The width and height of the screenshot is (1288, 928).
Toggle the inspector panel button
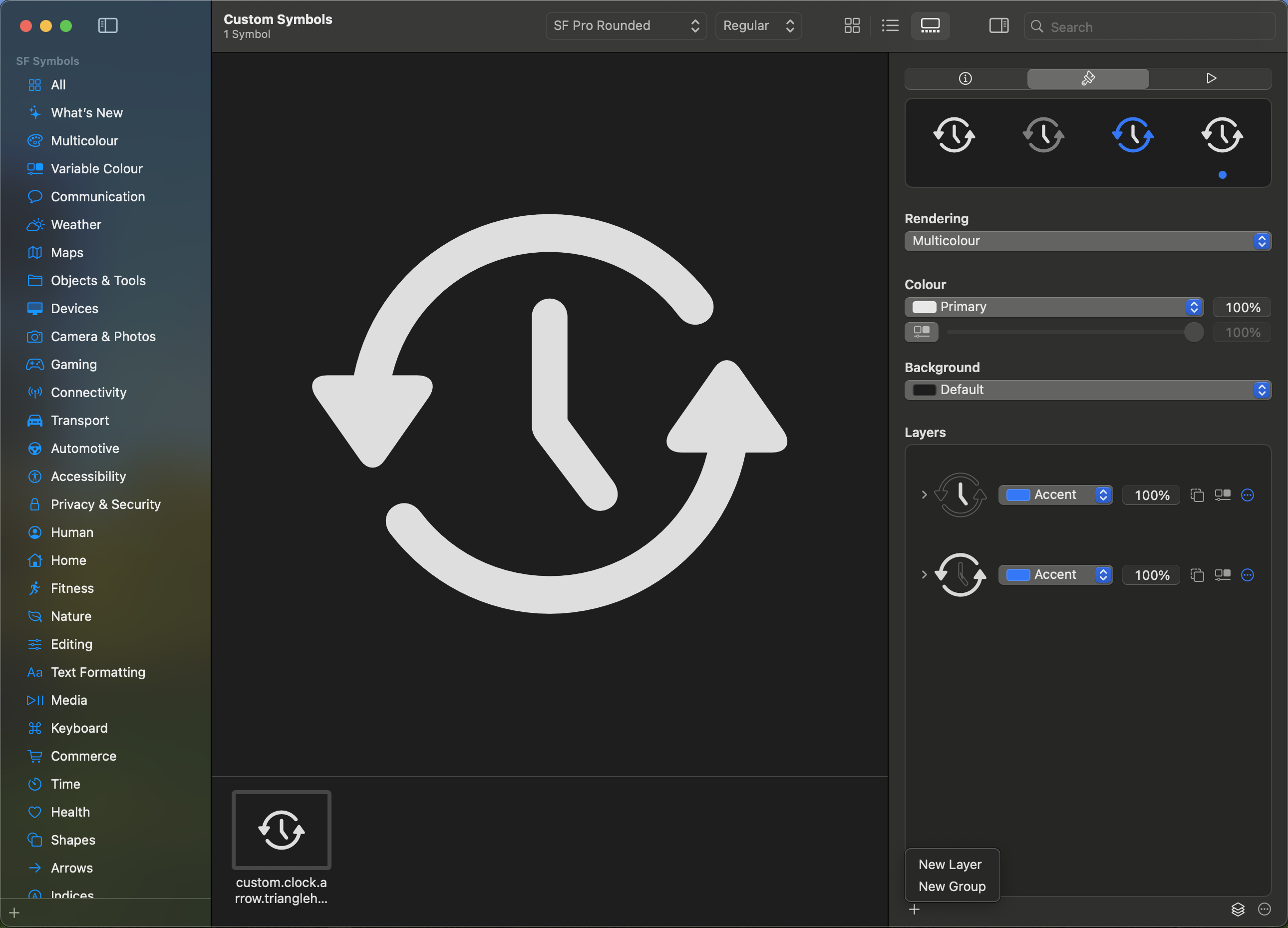[x=999, y=25]
